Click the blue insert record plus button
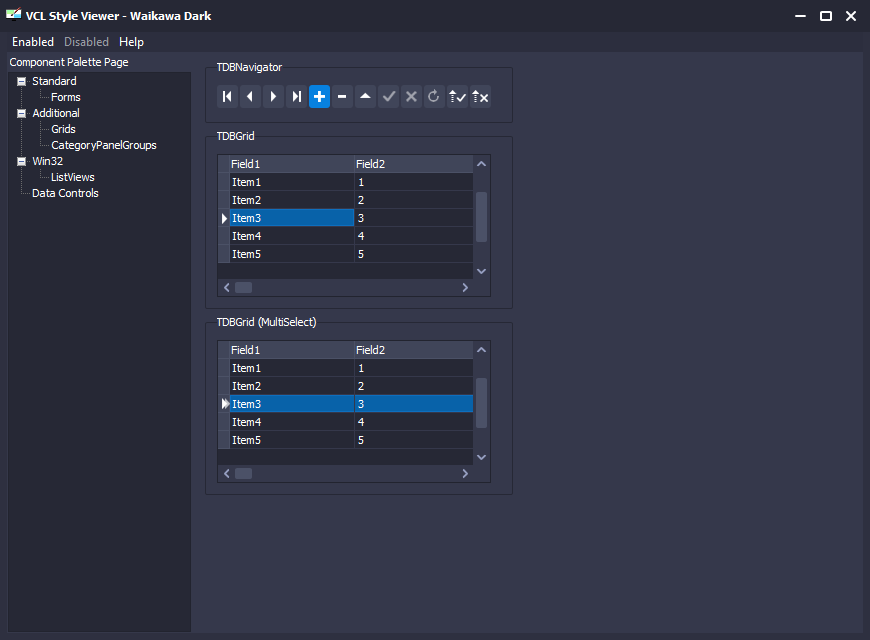This screenshot has height=640, width=870. click(x=319, y=97)
